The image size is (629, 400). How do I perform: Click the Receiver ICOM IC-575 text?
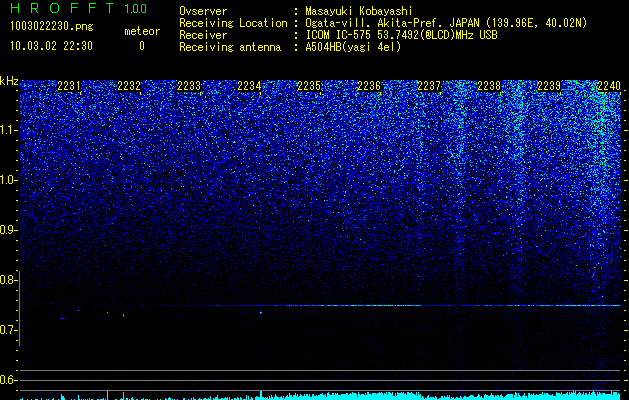(401, 35)
